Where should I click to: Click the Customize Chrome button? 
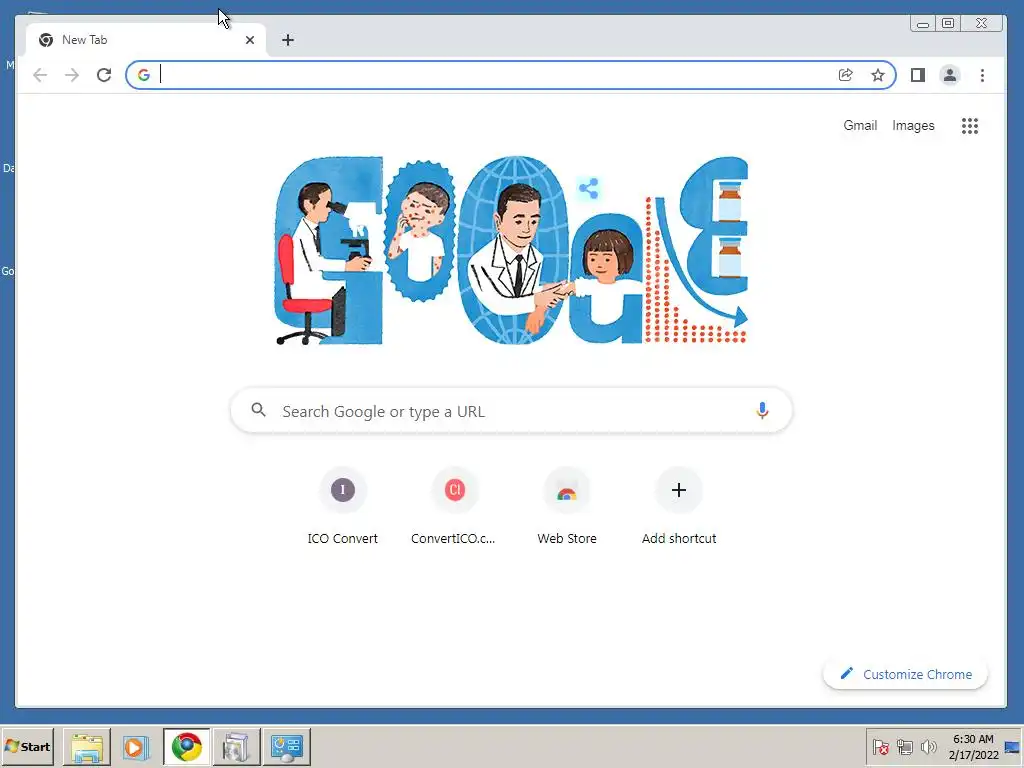coord(905,674)
